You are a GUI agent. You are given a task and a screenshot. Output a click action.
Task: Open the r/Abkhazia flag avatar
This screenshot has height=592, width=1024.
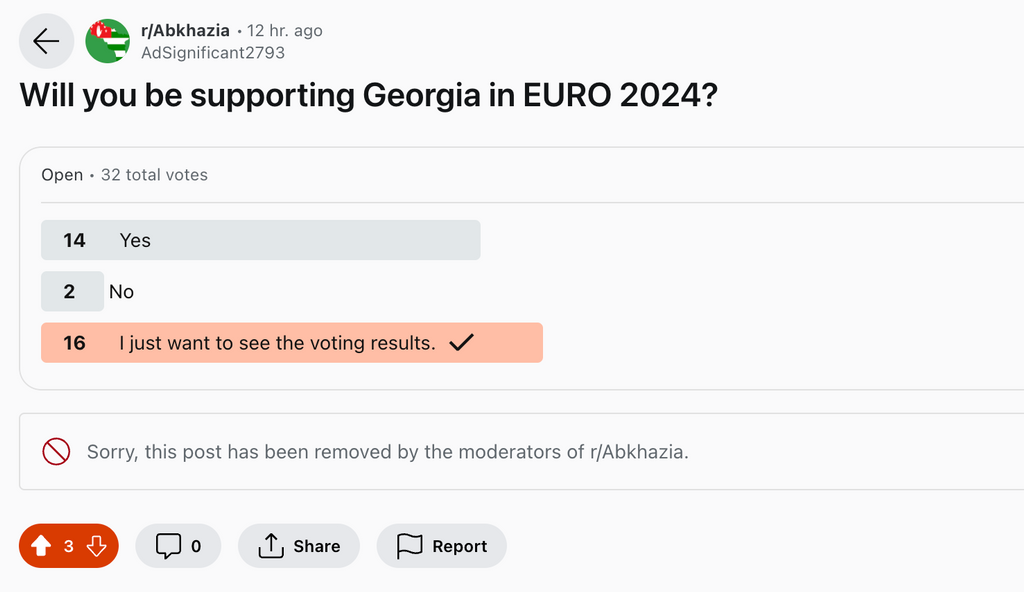[108, 41]
